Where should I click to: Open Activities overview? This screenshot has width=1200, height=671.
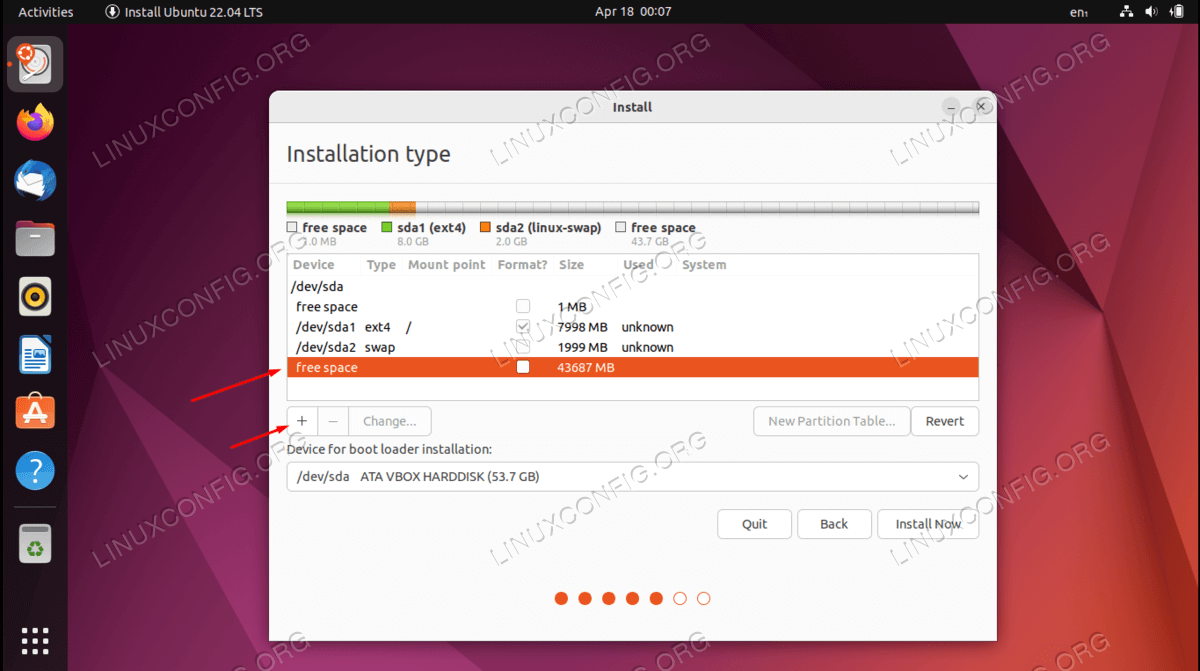[46, 12]
